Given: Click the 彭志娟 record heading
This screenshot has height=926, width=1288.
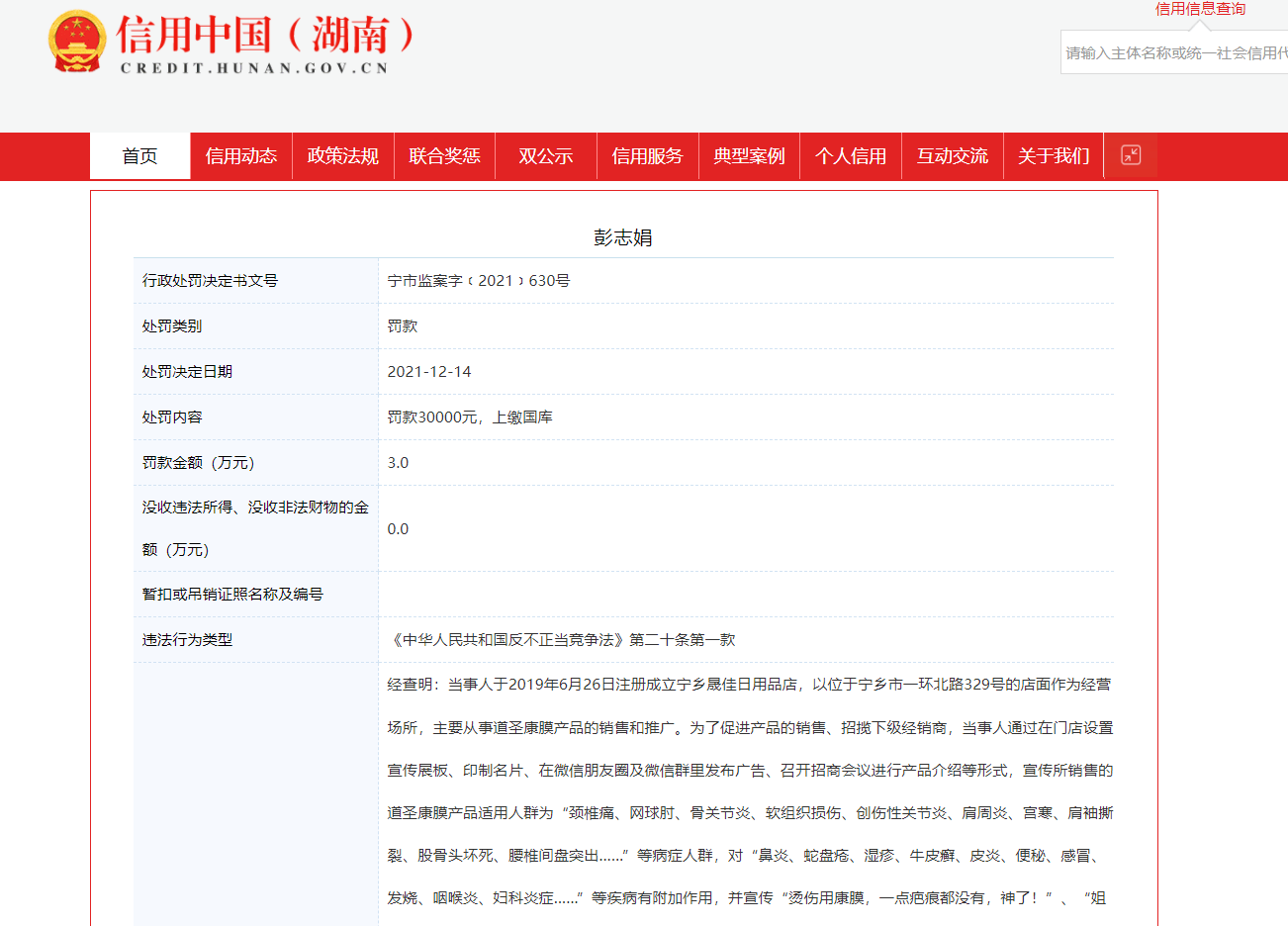Looking at the screenshot, I should (x=622, y=237).
